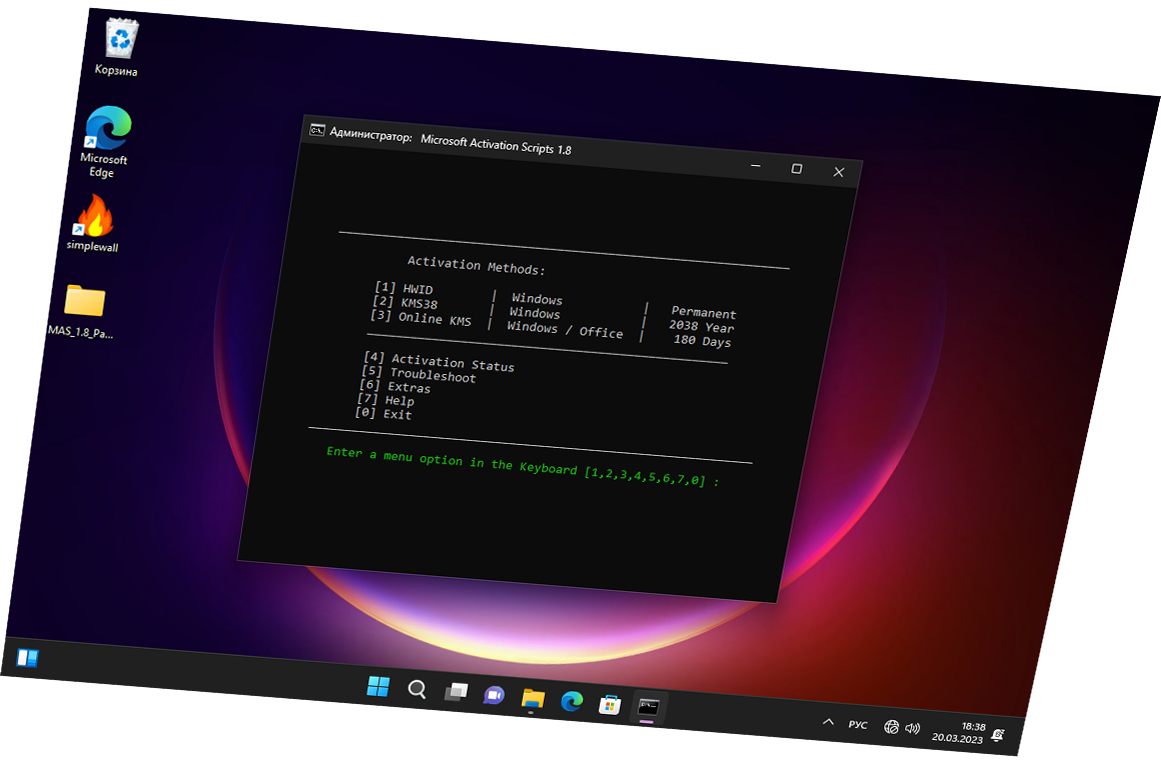Viewport: 1161px width, 768px height.
Task: Click the '180 Days' text
Action: (x=702, y=341)
